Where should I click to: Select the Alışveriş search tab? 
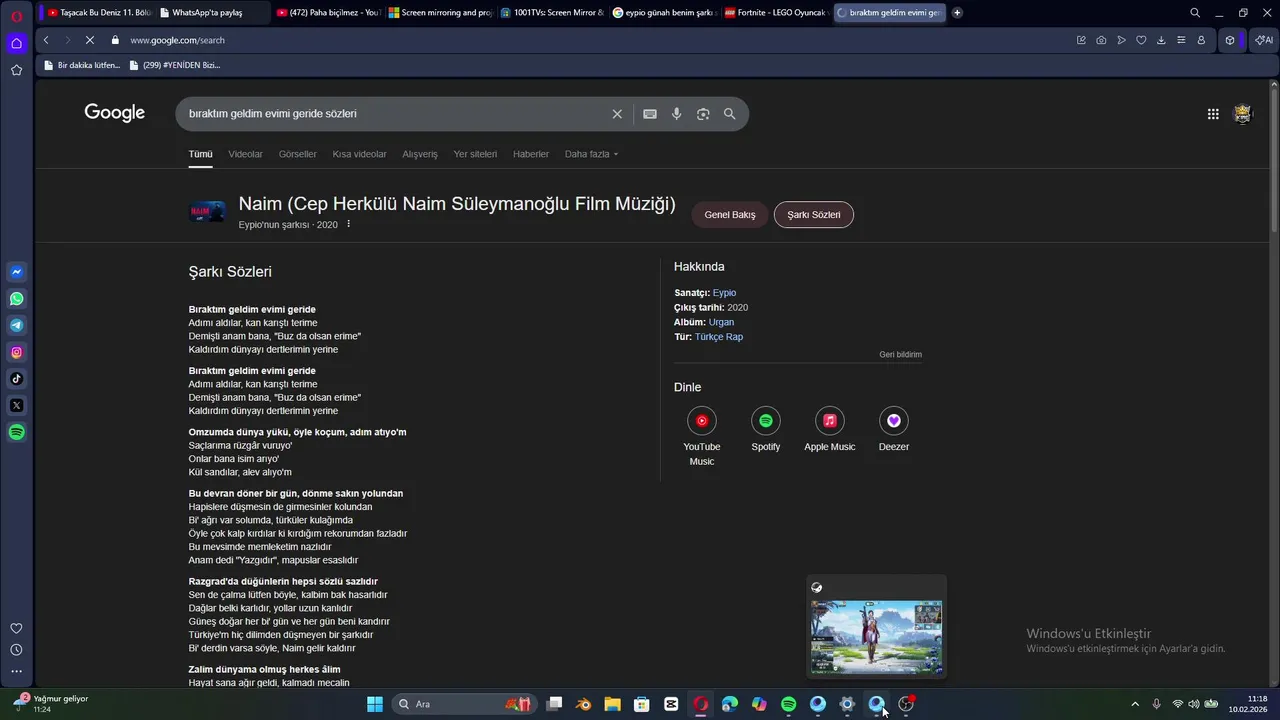(420, 154)
